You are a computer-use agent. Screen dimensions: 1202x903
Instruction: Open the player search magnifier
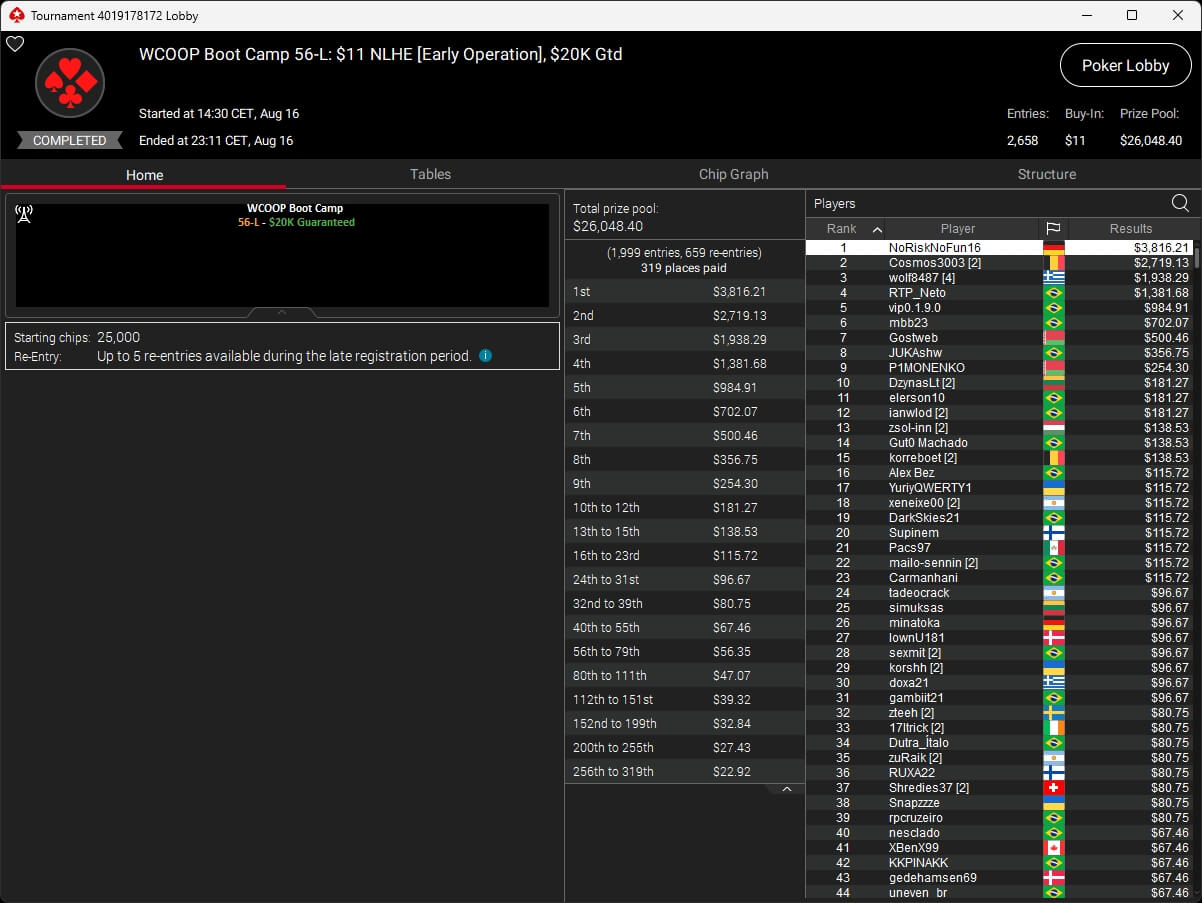(1180, 203)
